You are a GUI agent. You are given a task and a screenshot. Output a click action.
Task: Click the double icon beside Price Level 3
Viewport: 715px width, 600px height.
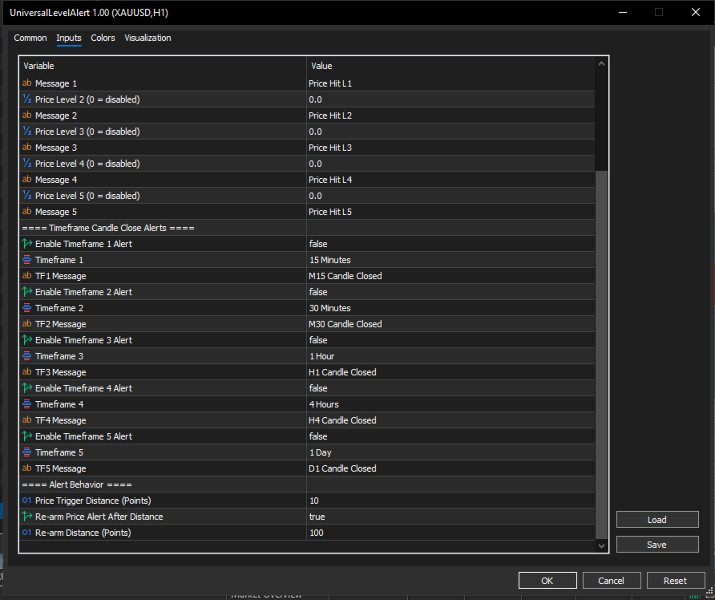(x=27, y=131)
